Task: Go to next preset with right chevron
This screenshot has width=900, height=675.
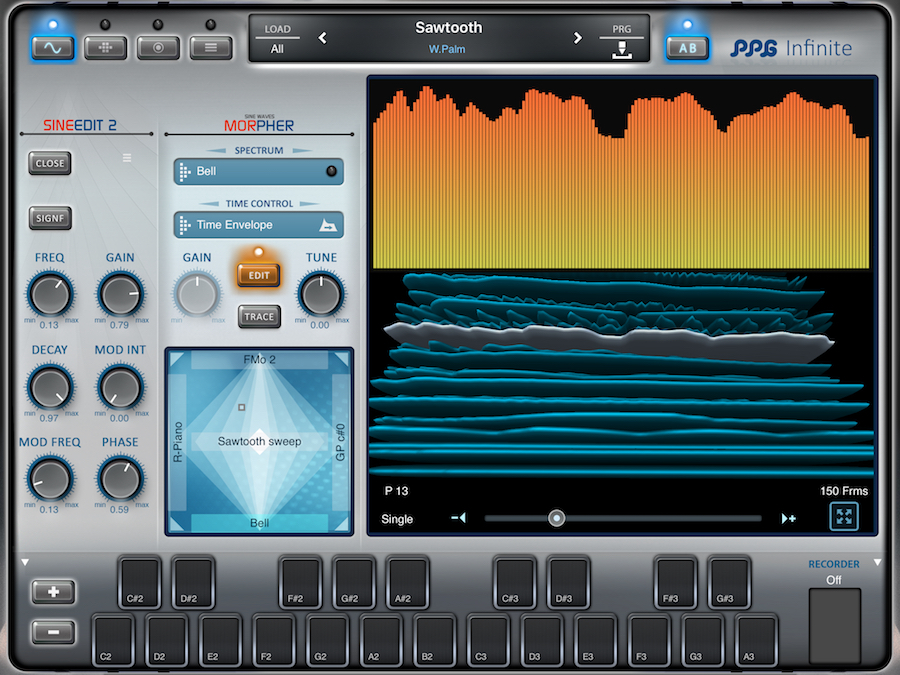Action: point(577,38)
